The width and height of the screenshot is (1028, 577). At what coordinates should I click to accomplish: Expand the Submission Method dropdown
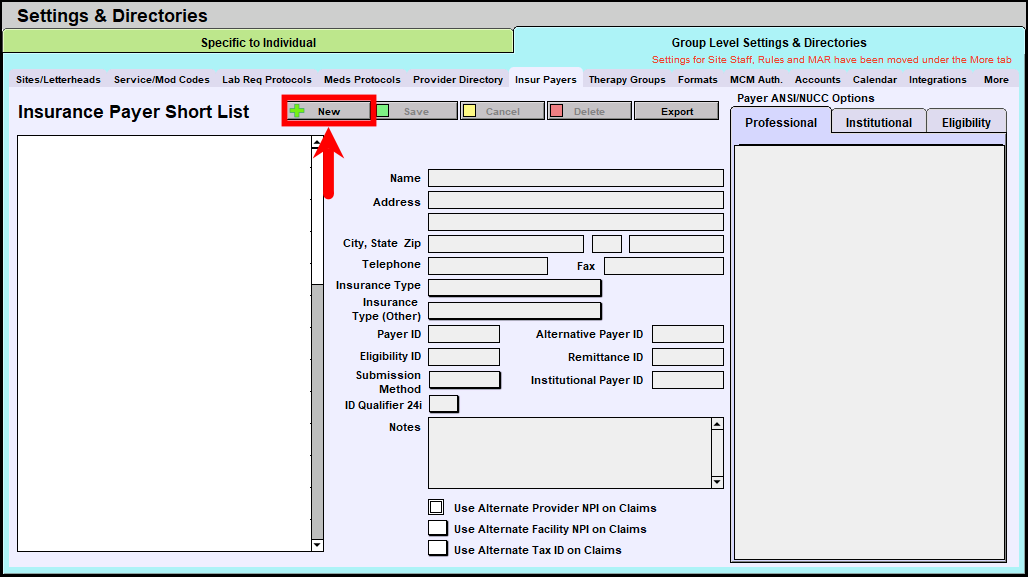(x=464, y=380)
